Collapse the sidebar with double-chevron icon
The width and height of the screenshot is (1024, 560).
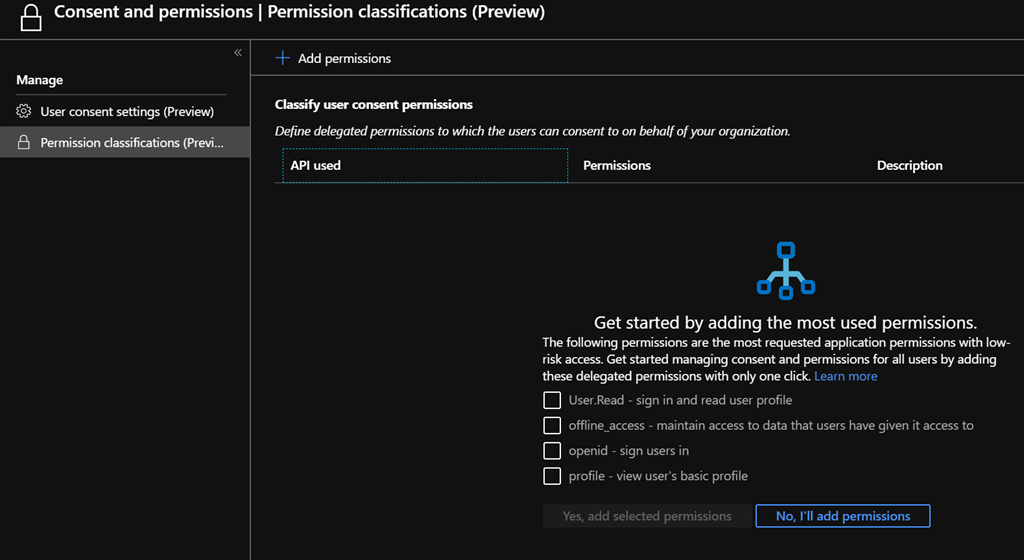(x=238, y=52)
